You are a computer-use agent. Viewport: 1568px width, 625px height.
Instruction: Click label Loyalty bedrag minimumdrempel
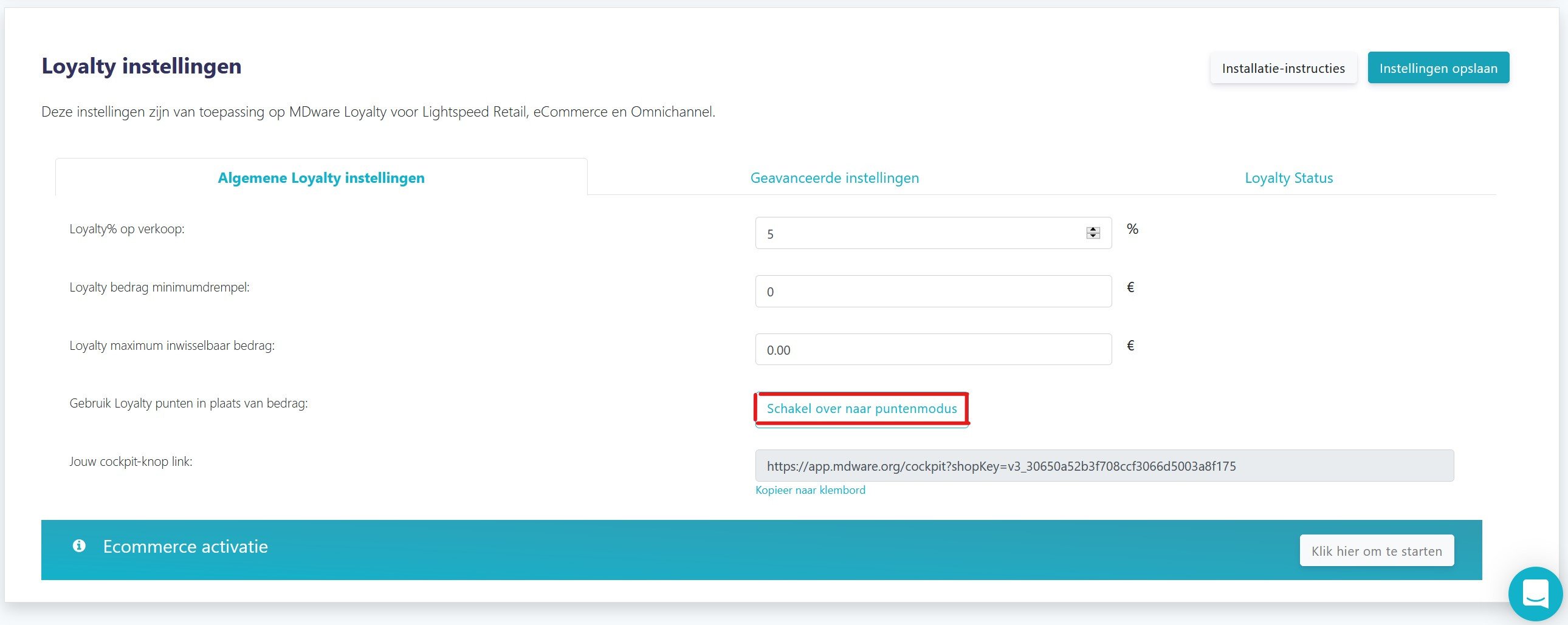(x=159, y=287)
